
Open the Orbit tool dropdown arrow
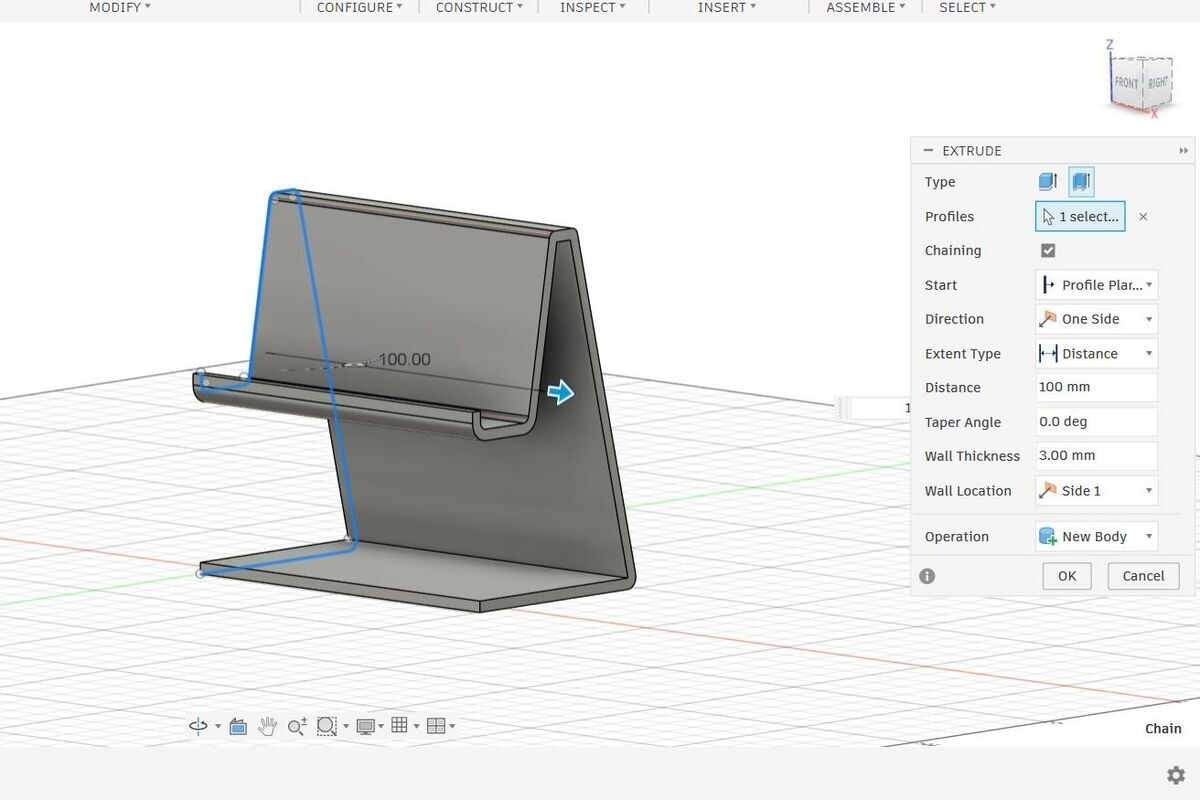pos(217,727)
